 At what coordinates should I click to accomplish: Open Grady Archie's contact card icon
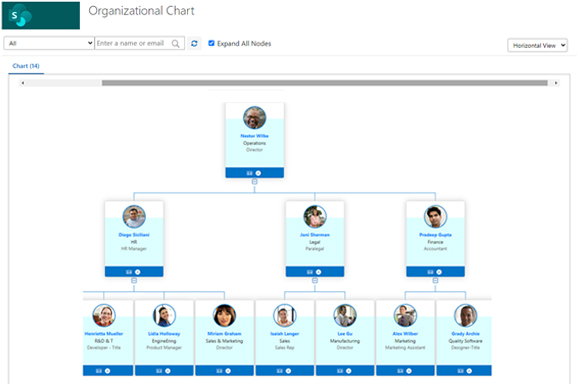pyautogui.click(x=460, y=371)
